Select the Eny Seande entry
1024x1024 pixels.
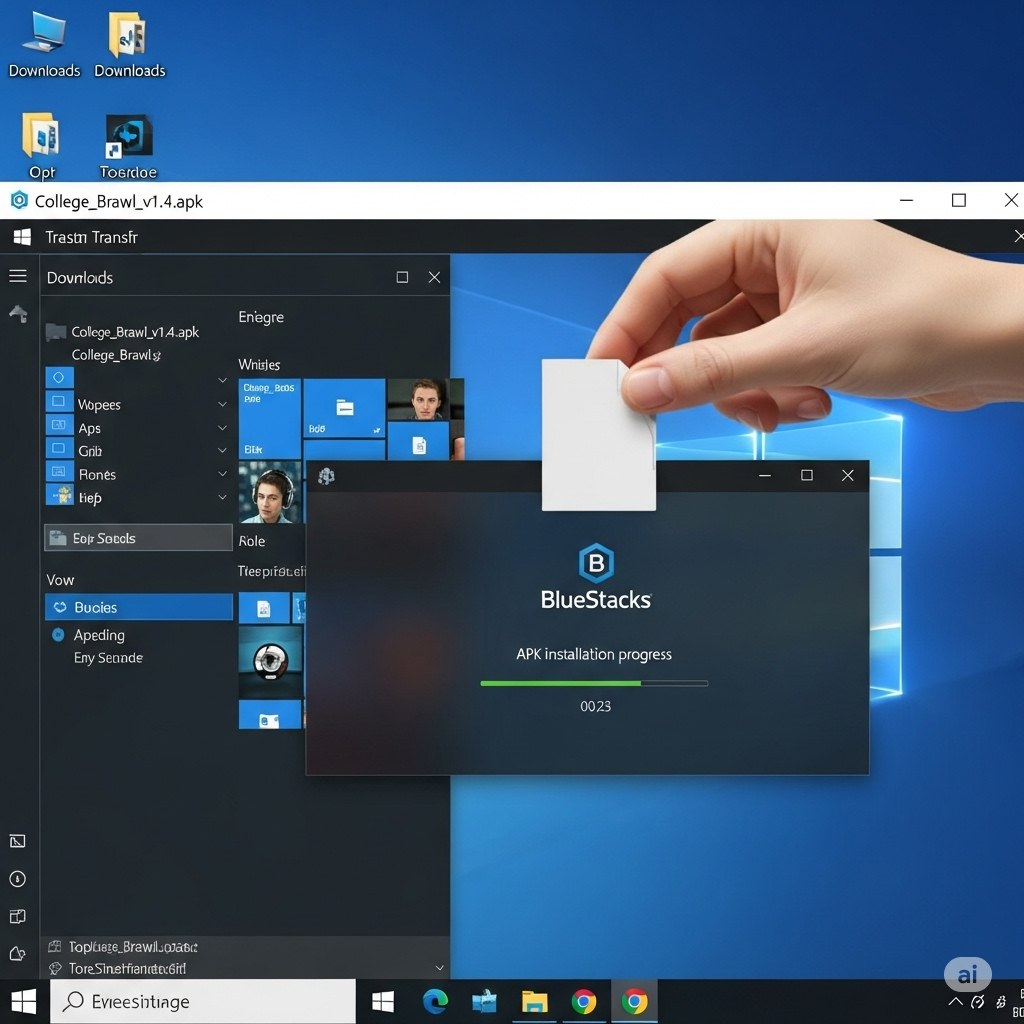[x=108, y=658]
